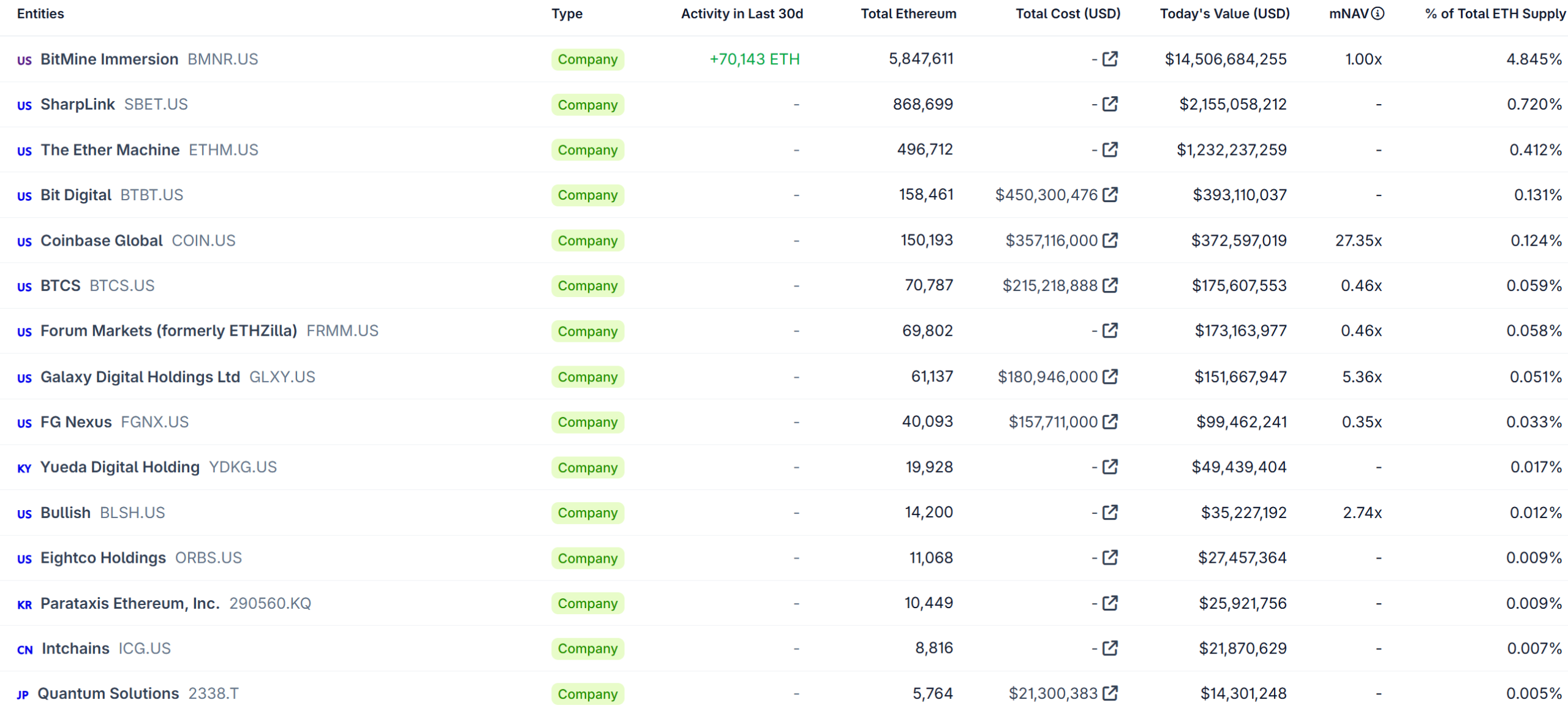1568x711 pixels.
Task: Click the 5.36x mNAV value
Action: pyautogui.click(x=1362, y=377)
